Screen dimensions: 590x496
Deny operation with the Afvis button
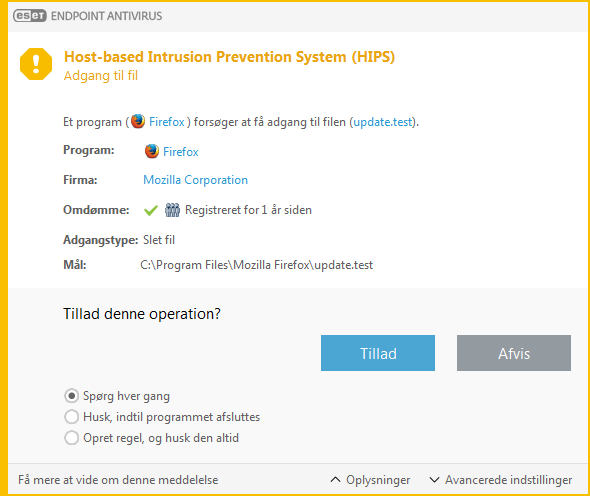[x=514, y=353]
